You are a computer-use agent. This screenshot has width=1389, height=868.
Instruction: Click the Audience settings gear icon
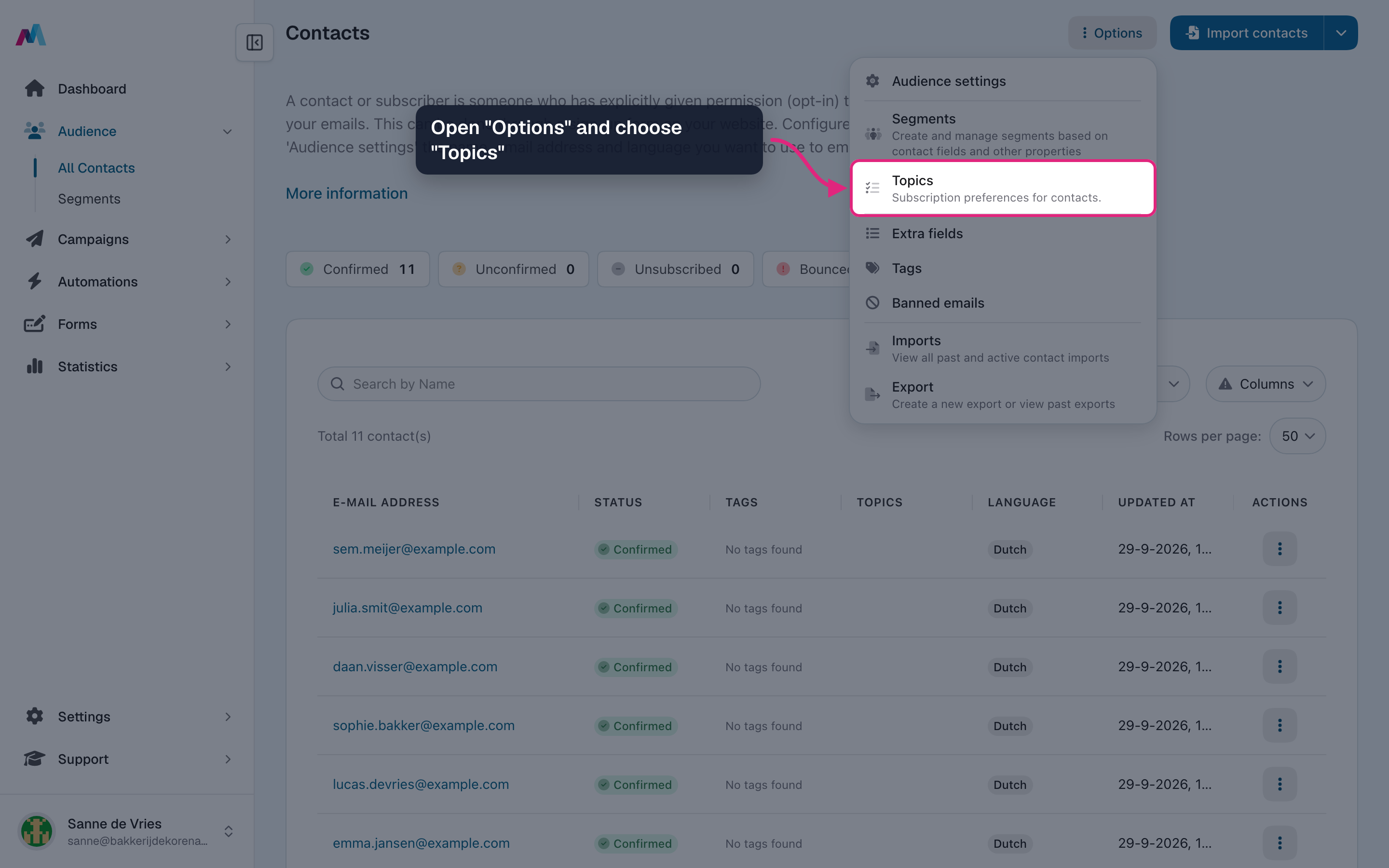tap(872, 81)
